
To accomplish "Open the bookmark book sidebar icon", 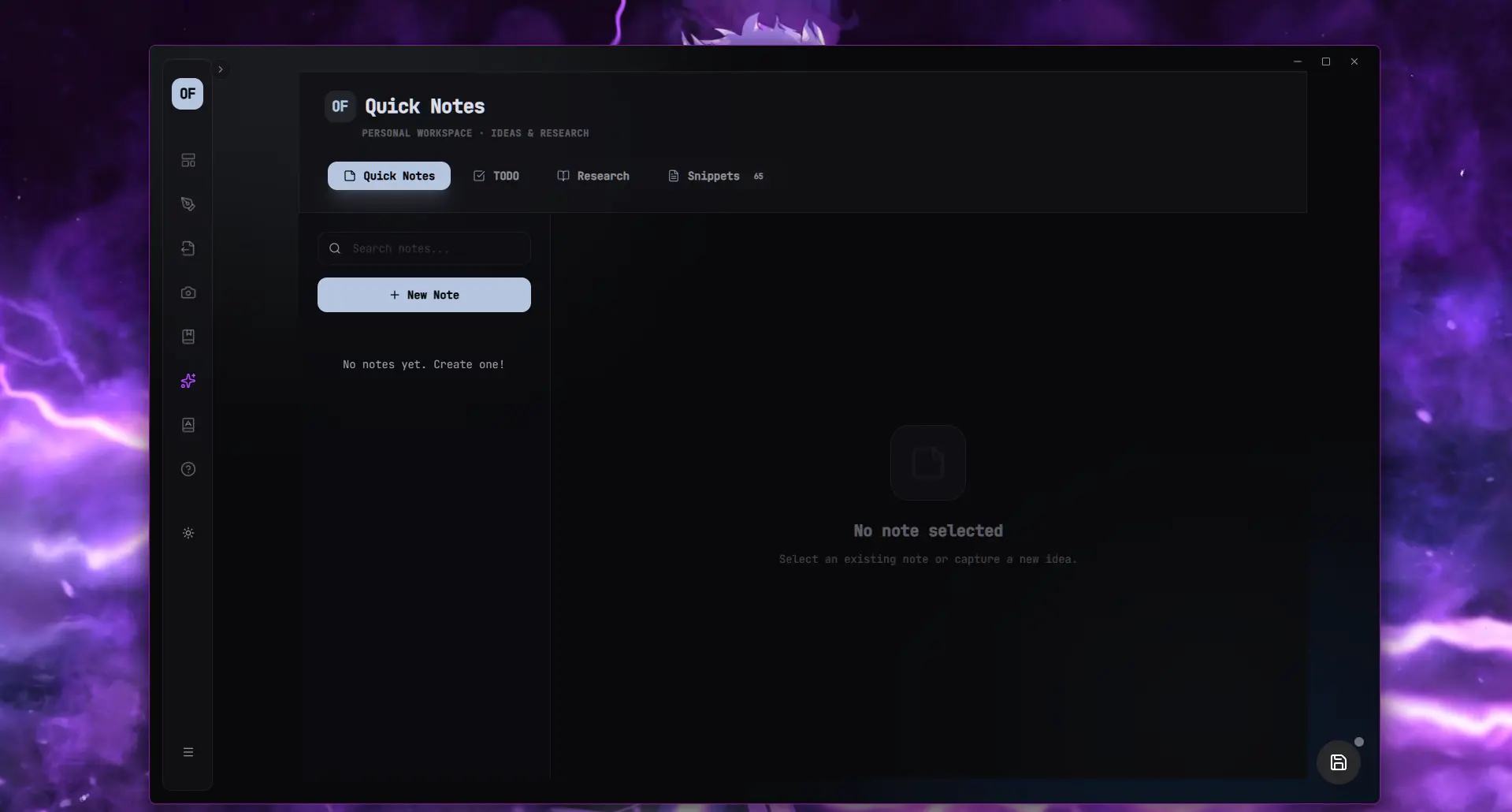I will pyautogui.click(x=188, y=337).
